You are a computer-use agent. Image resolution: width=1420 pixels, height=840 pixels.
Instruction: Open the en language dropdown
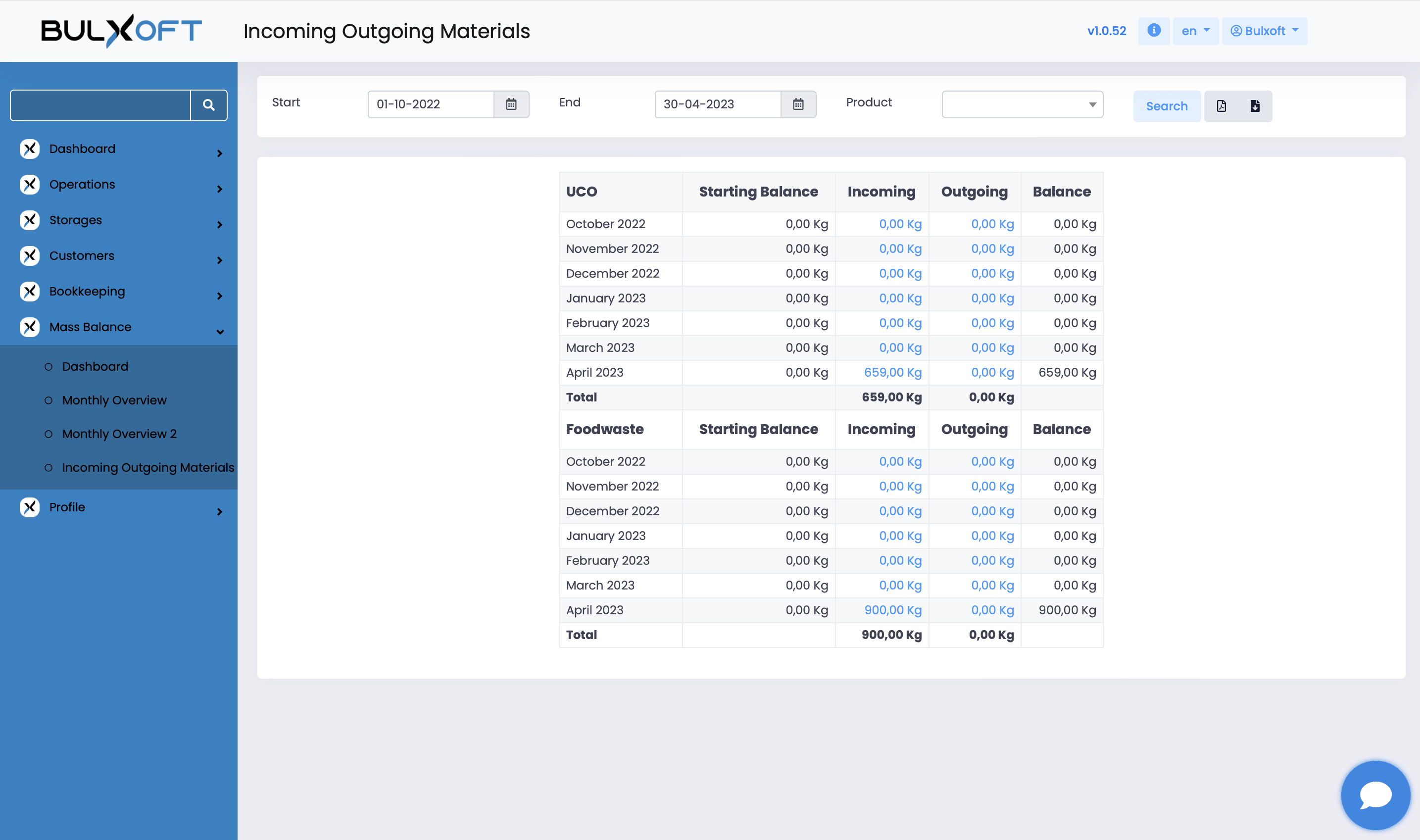pos(1195,31)
